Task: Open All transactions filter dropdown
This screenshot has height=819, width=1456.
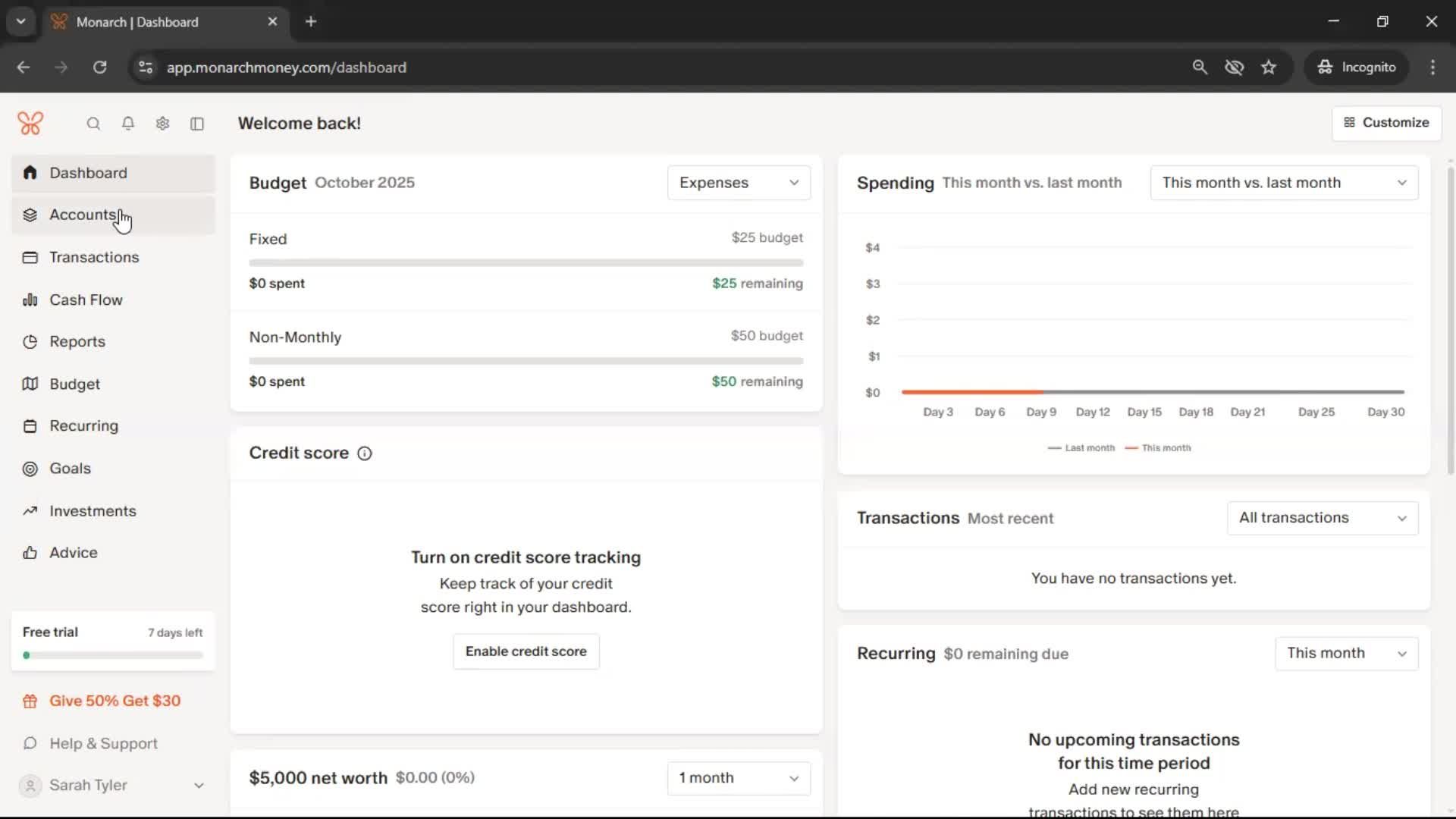Action: (x=1322, y=518)
